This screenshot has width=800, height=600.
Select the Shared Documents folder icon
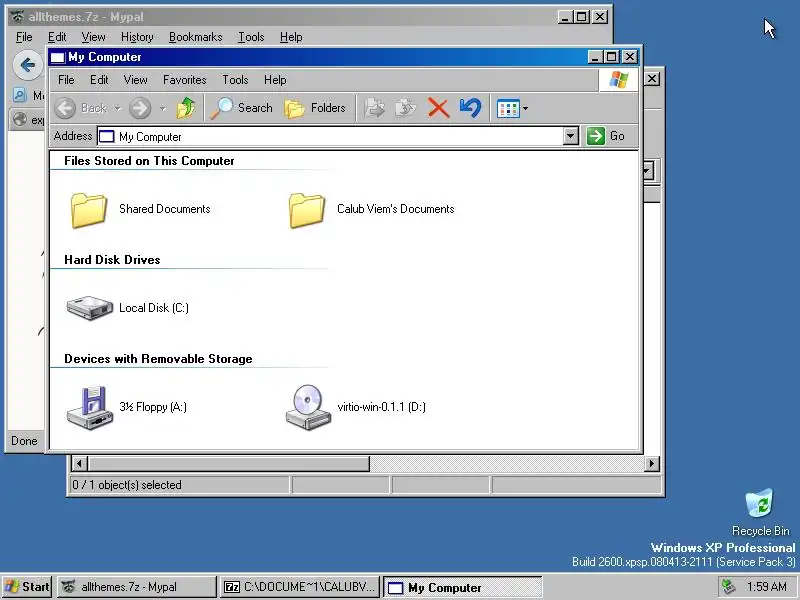coord(88,210)
